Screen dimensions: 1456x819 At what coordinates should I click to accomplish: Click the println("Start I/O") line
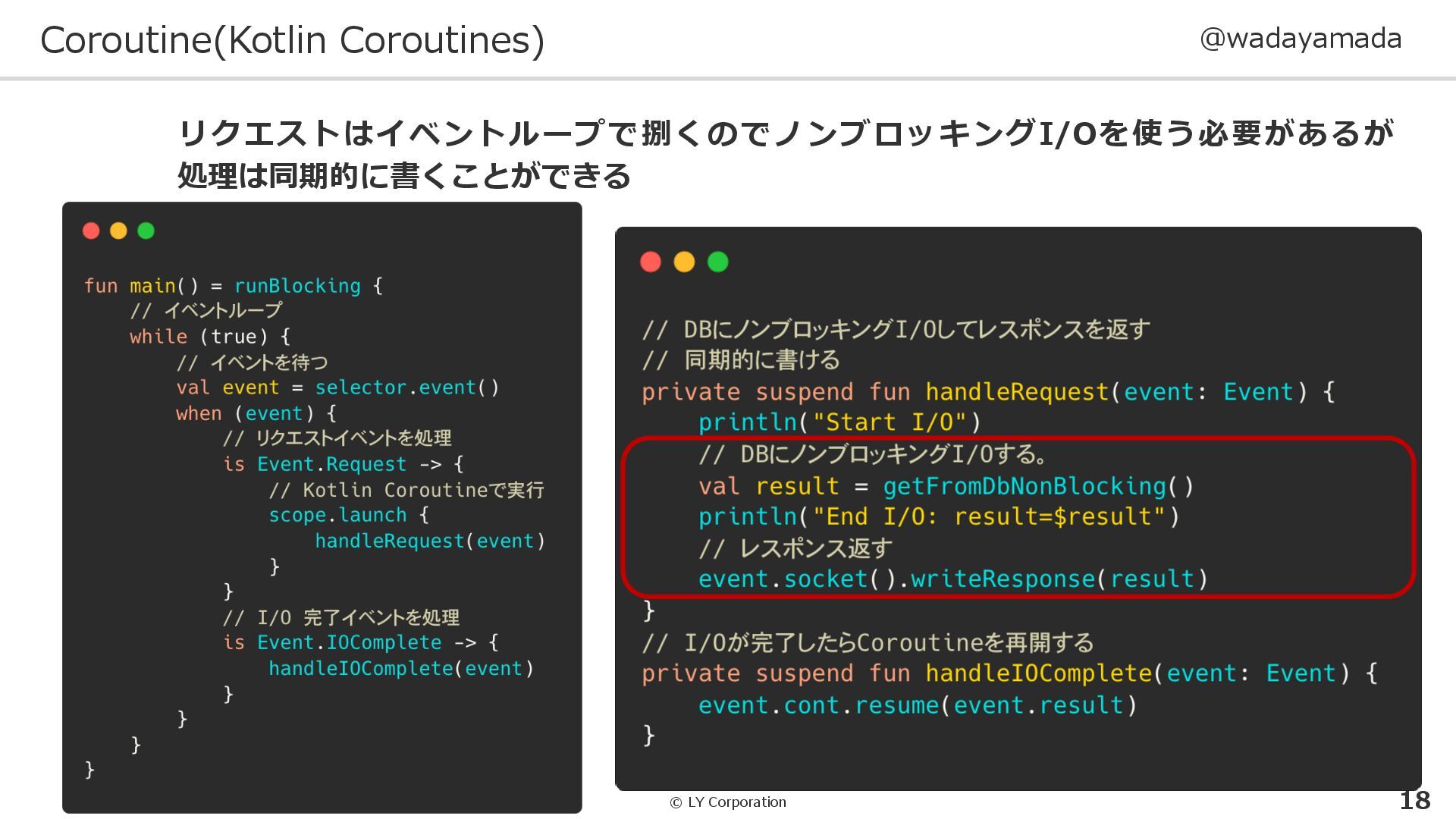tap(839, 422)
